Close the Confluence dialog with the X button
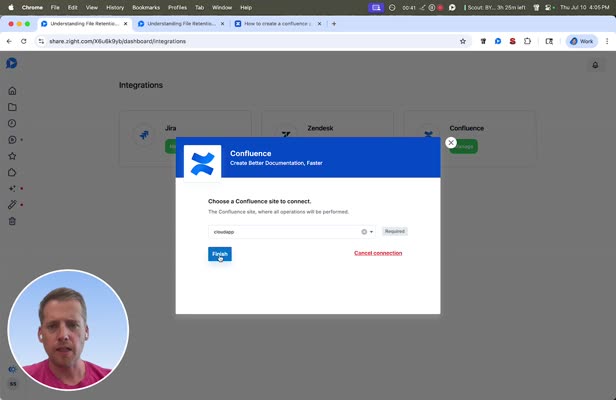 tap(451, 143)
